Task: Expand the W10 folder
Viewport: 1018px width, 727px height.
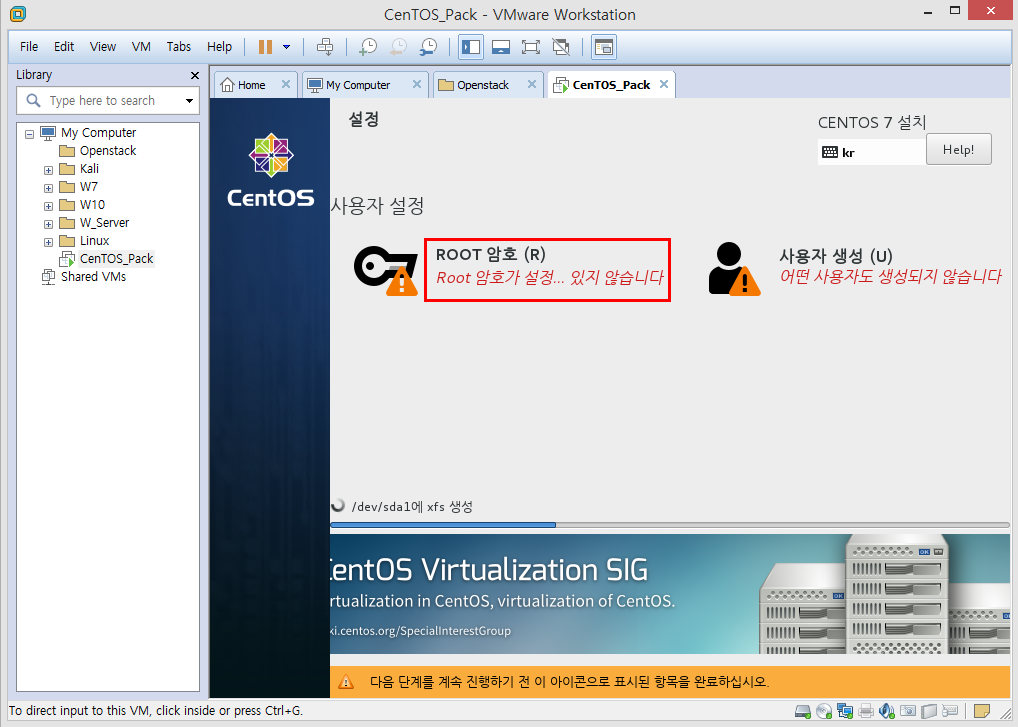Action: pyautogui.click(x=48, y=206)
